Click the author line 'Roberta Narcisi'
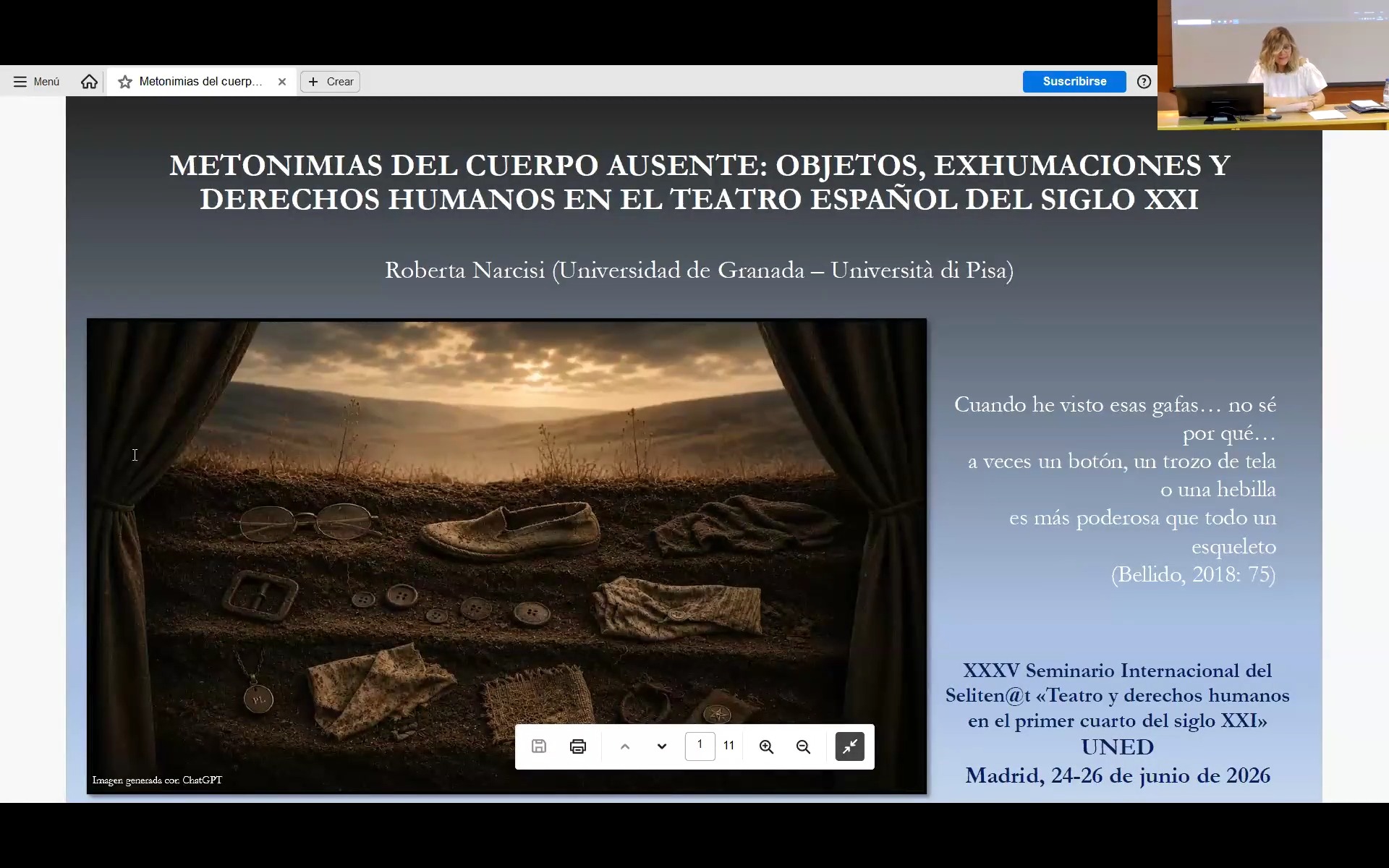The width and height of the screenshot is (1389, 868). click(464, 271)
